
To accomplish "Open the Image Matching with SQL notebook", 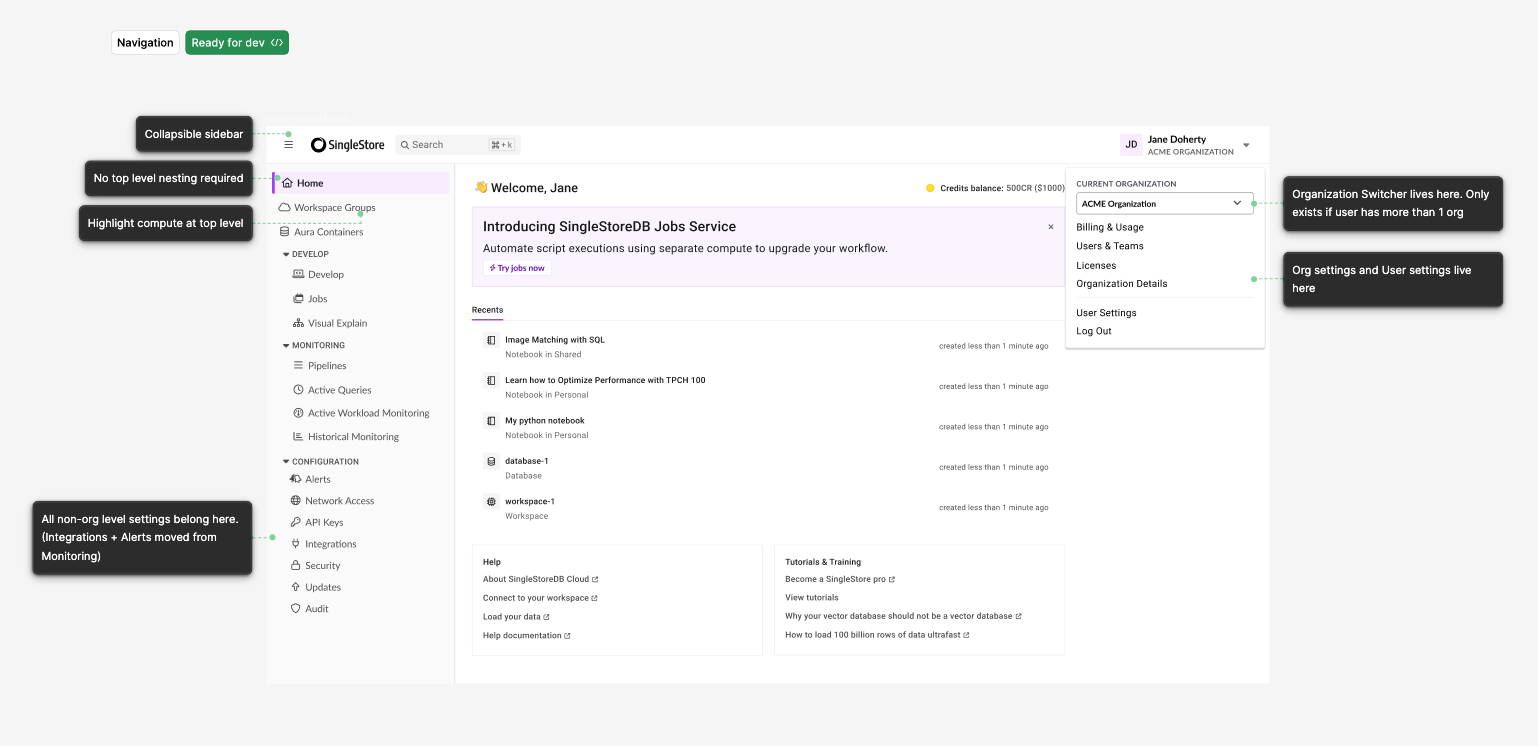I will pos(555,340).
